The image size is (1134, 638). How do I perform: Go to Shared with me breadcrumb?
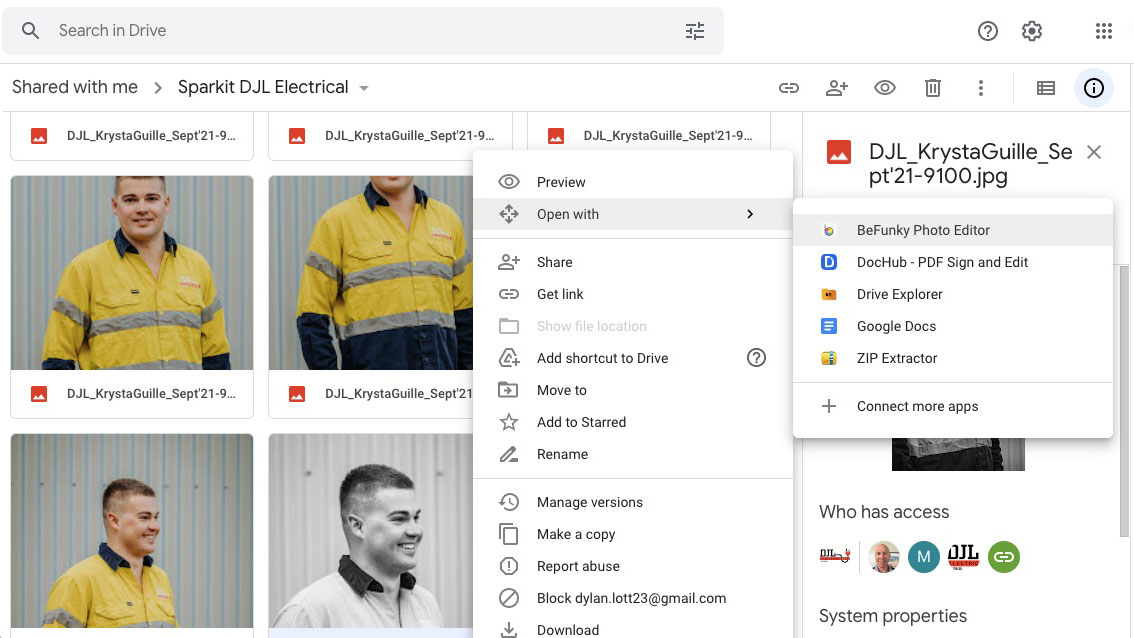74,88
